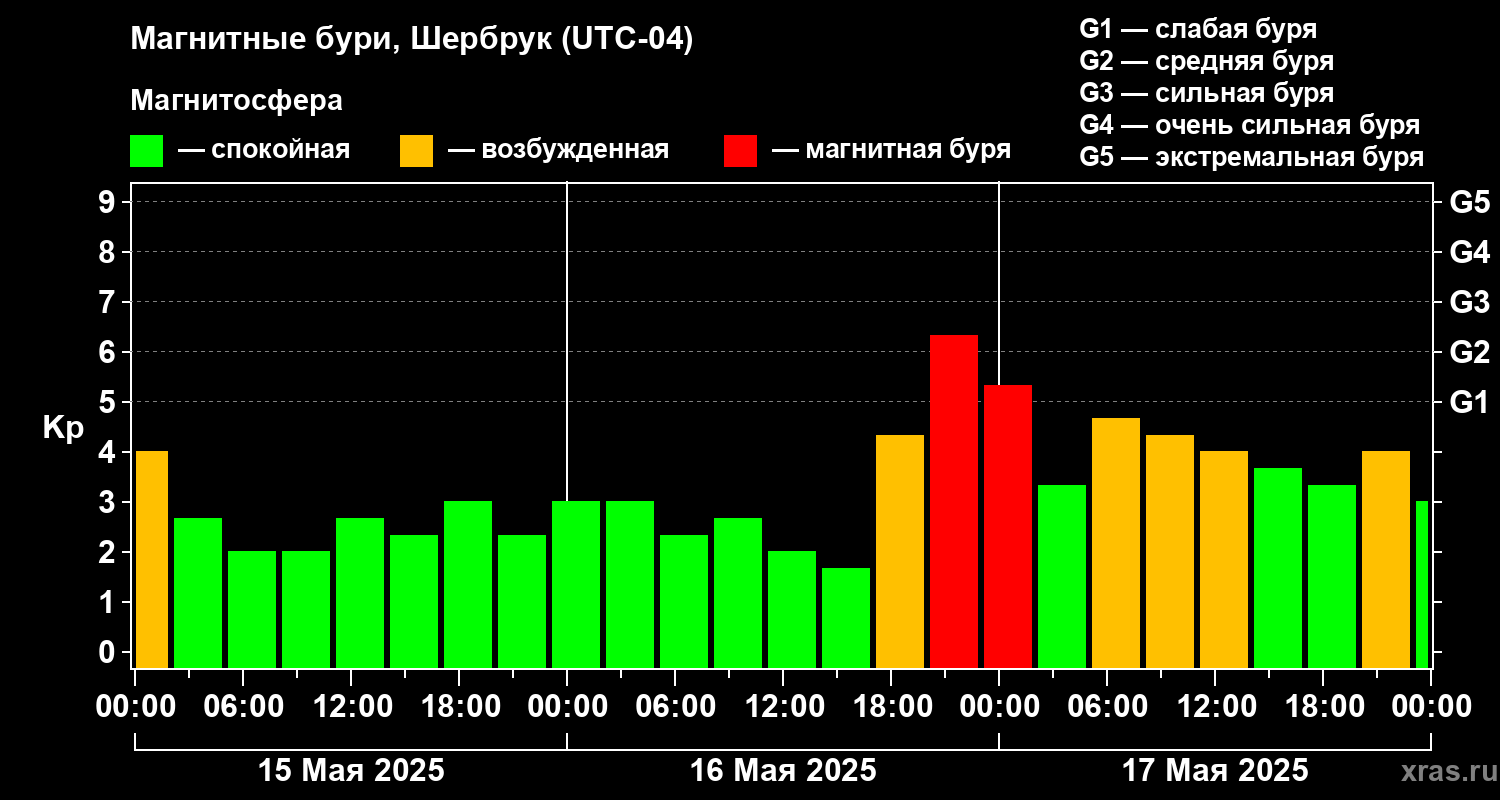This screenshot has height=800, width=1500.
Task: Click the title 'Магнитные бури, Шербрук (UTC-04)'
Action: coord(412,40)
